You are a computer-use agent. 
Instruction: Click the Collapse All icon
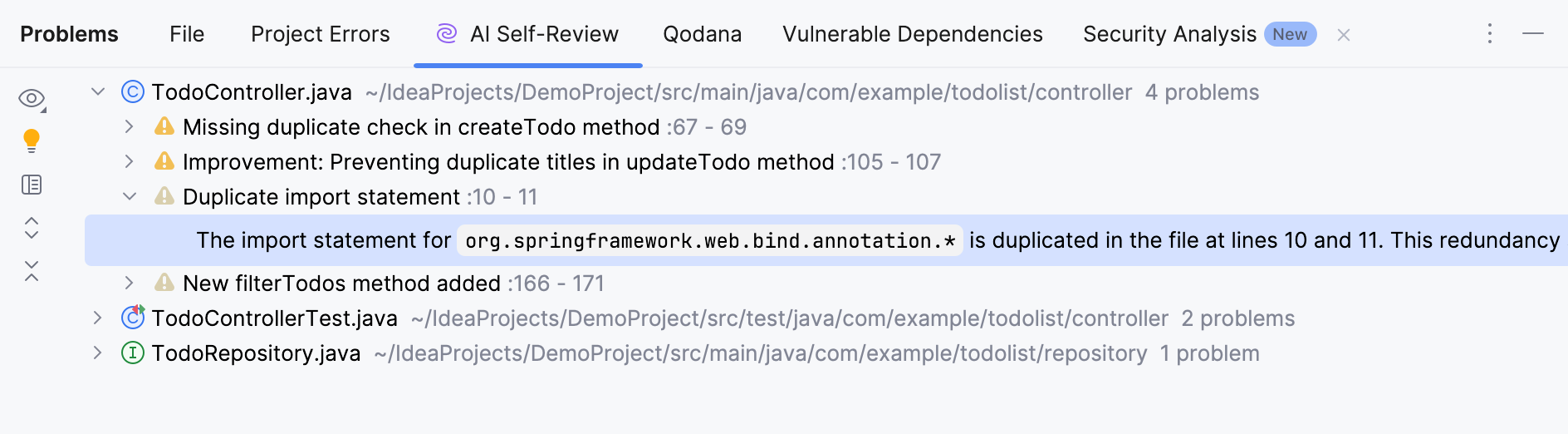[32, 271]
